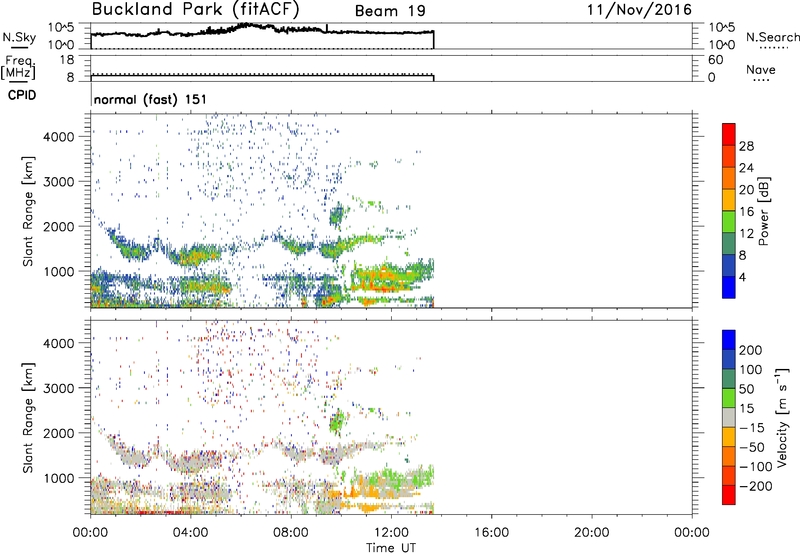The height and width of the screenshot is (554, 800).
Task: Click the '60' tick on the Nave axis
Action: coord(715,60)
